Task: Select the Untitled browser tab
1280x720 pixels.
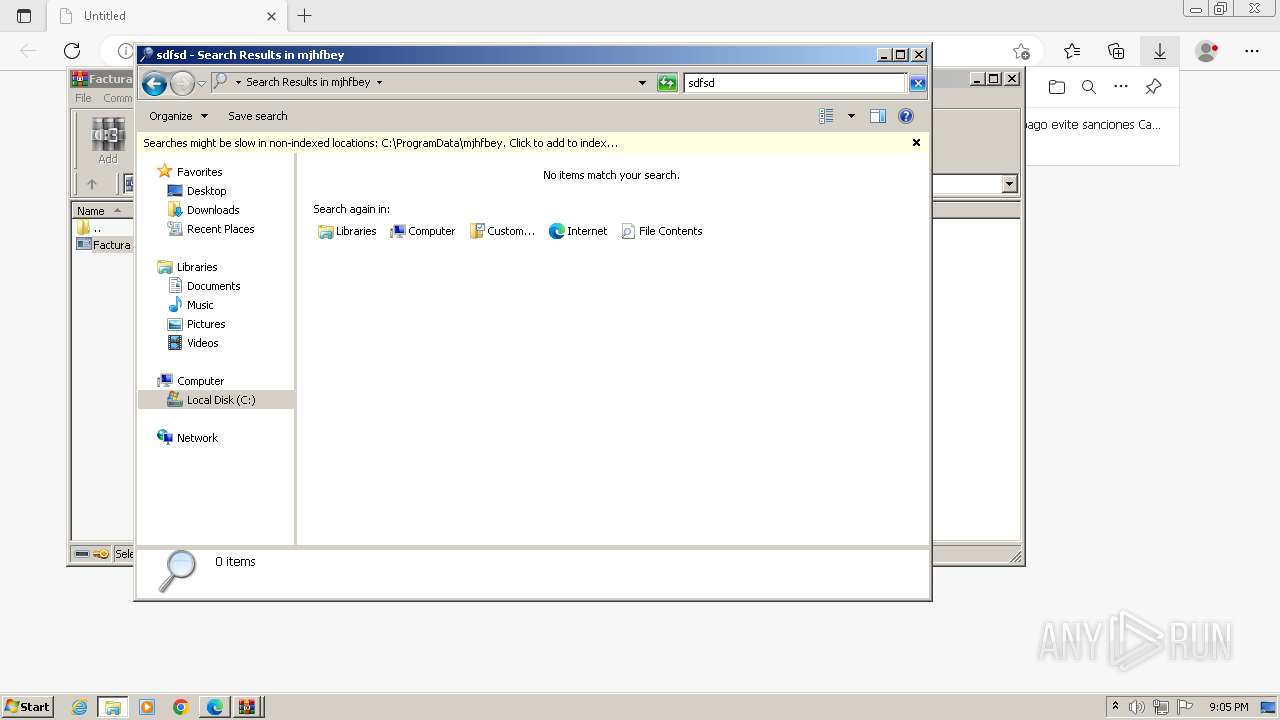Action: coord(167,16)
